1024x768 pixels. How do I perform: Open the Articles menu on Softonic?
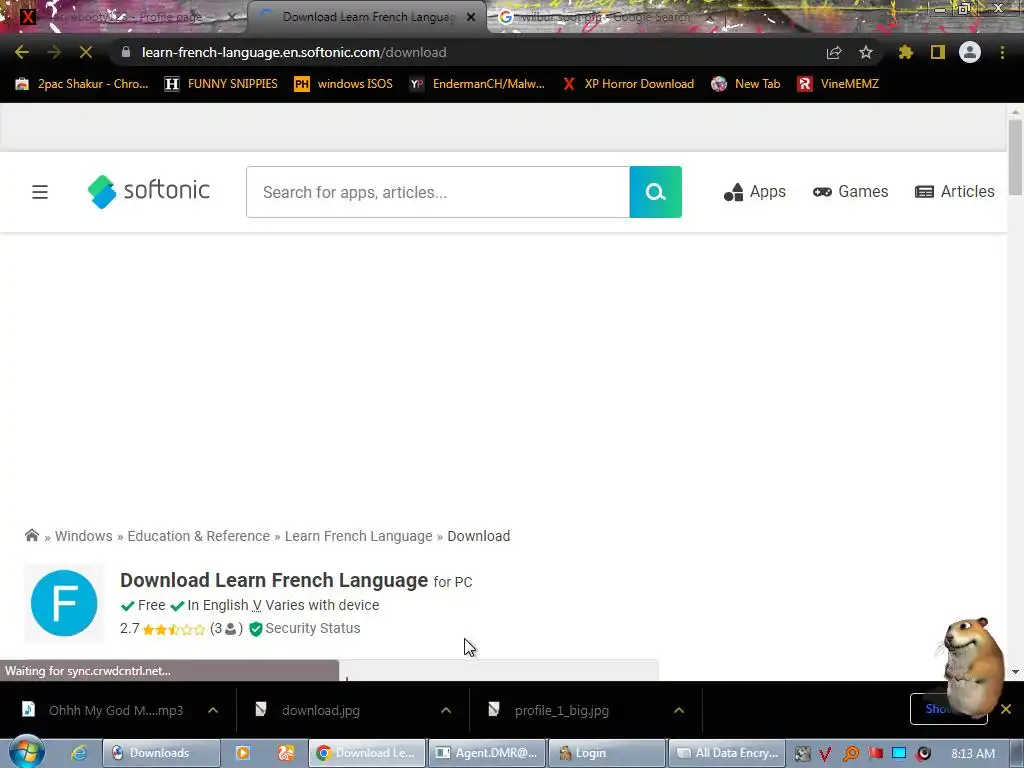(955, 191)
